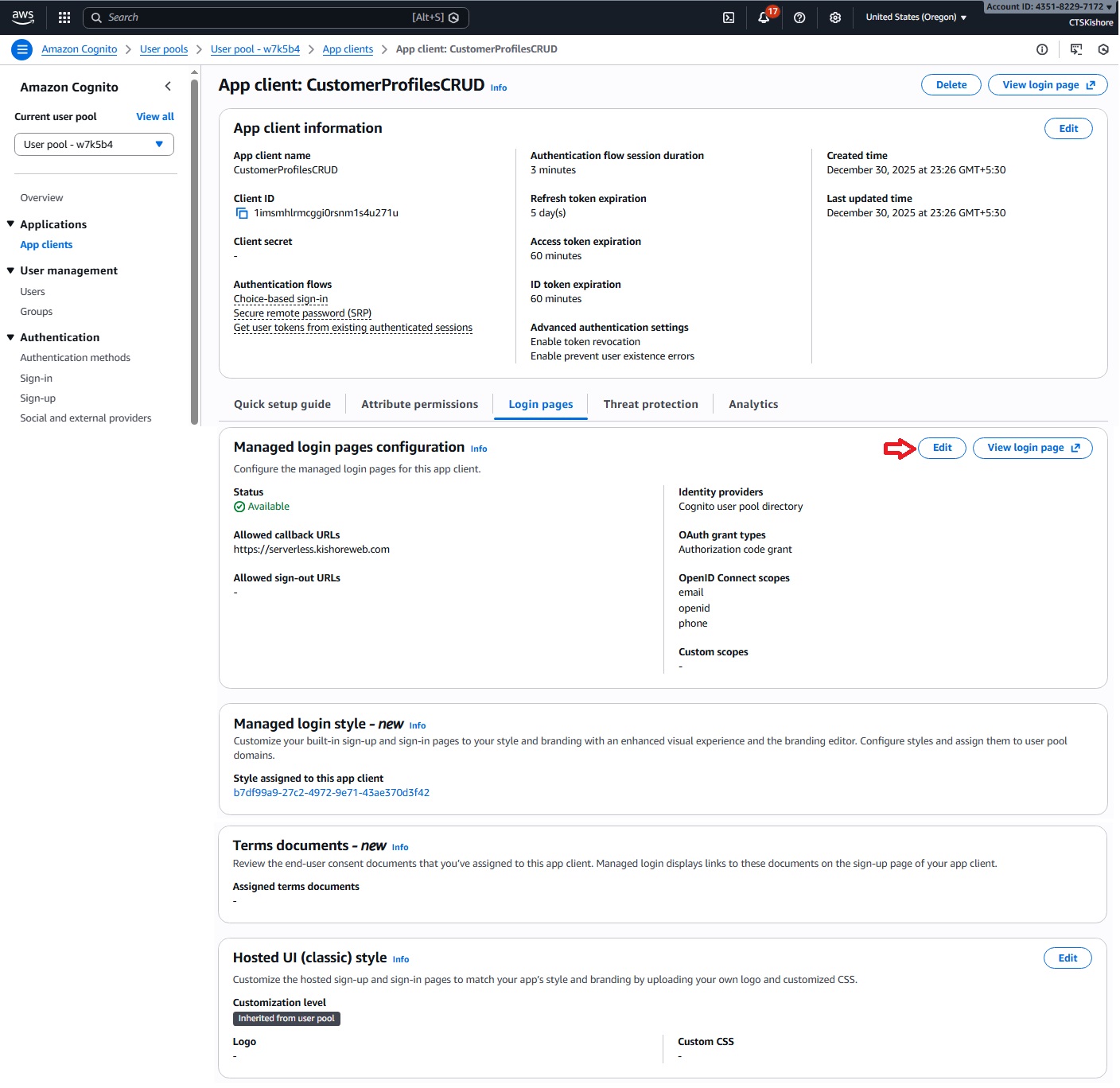The image size is (1120, 1088).
Task: Launch CloudShell from the top bar
Action: (728, 17)
